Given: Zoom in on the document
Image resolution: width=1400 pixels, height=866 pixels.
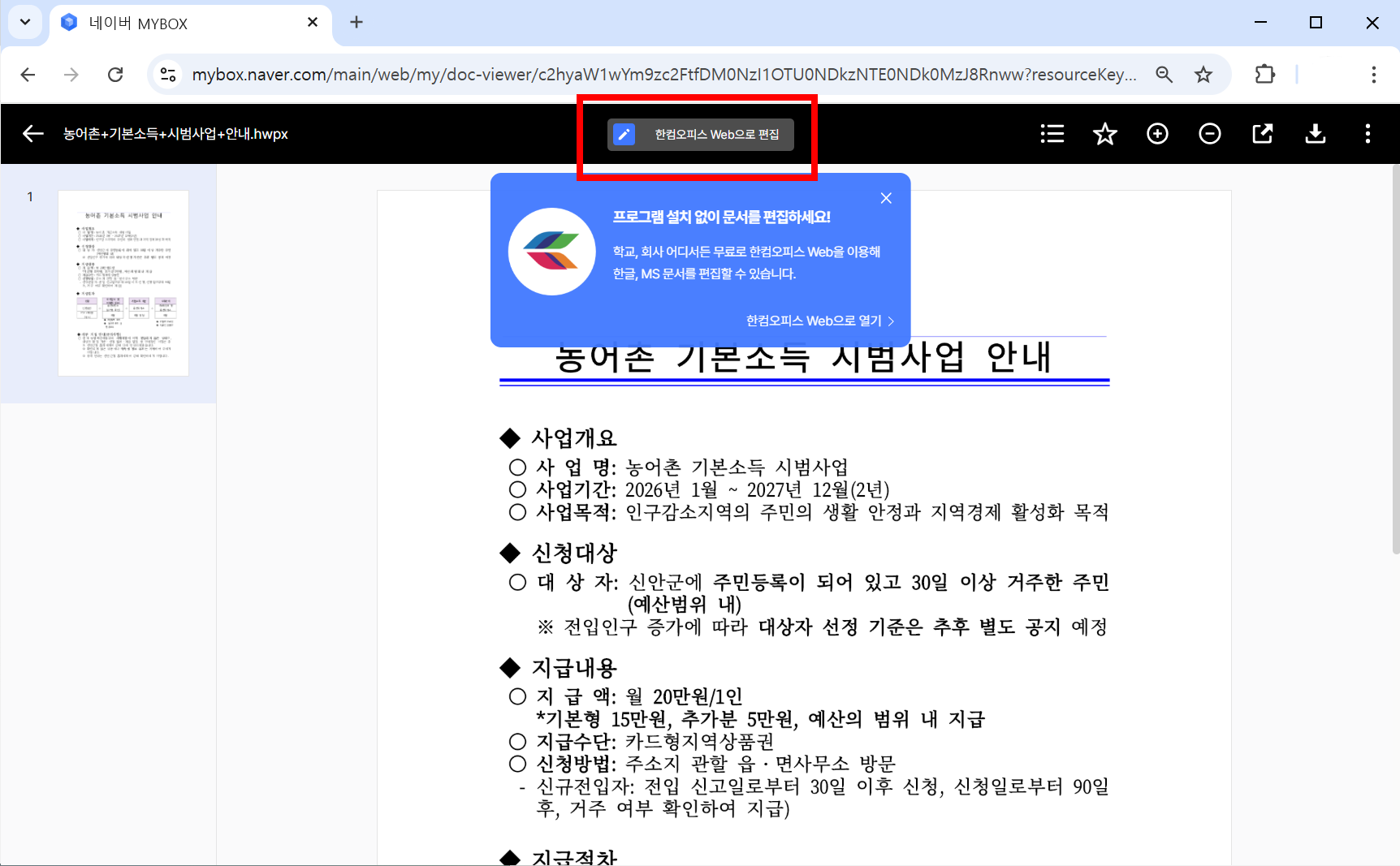Looking at the screenshot, I should (1157, 133).
